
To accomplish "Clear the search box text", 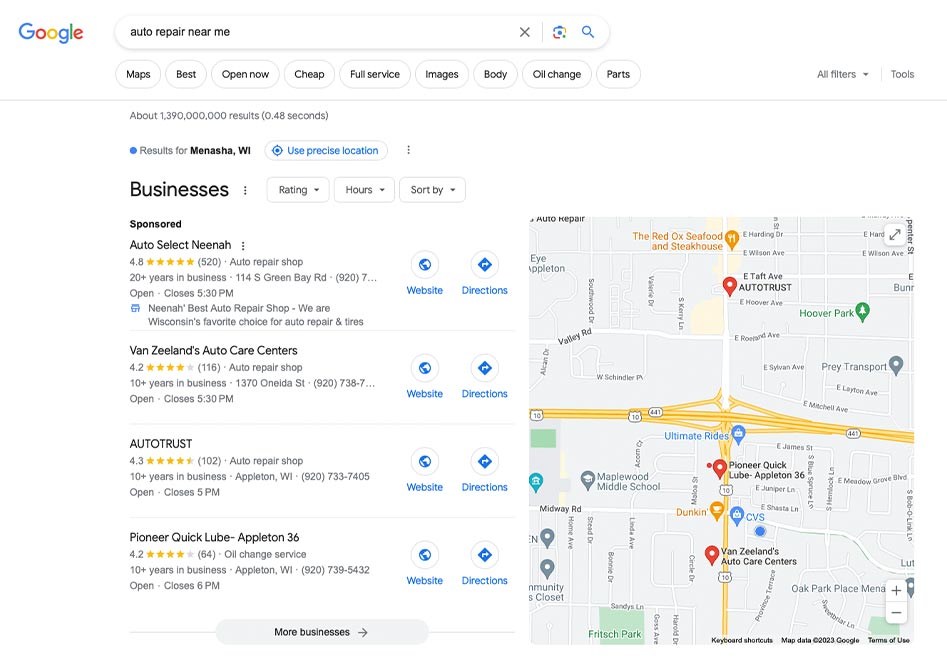I will click(524, 32).
